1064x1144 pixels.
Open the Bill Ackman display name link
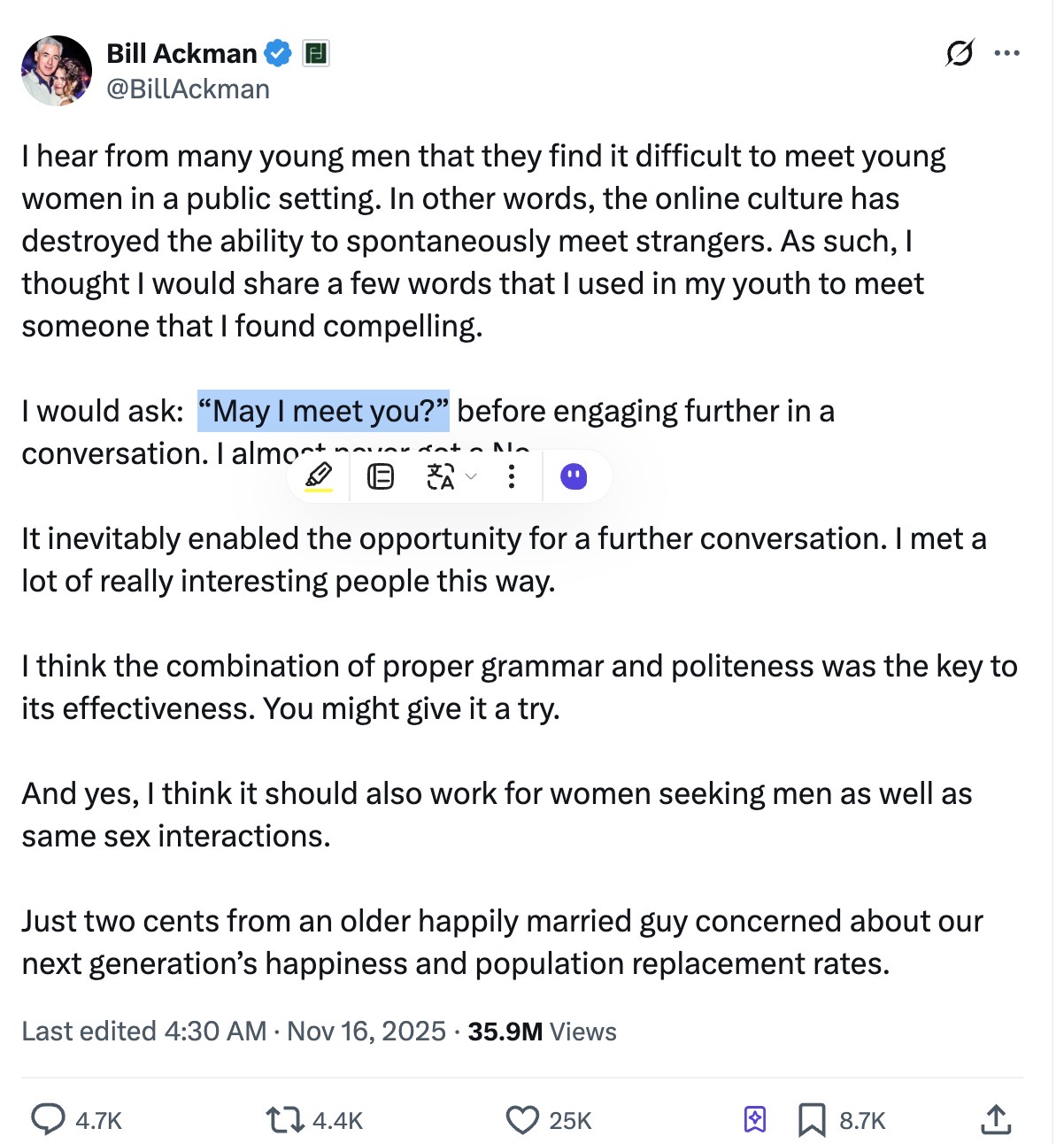181,54
